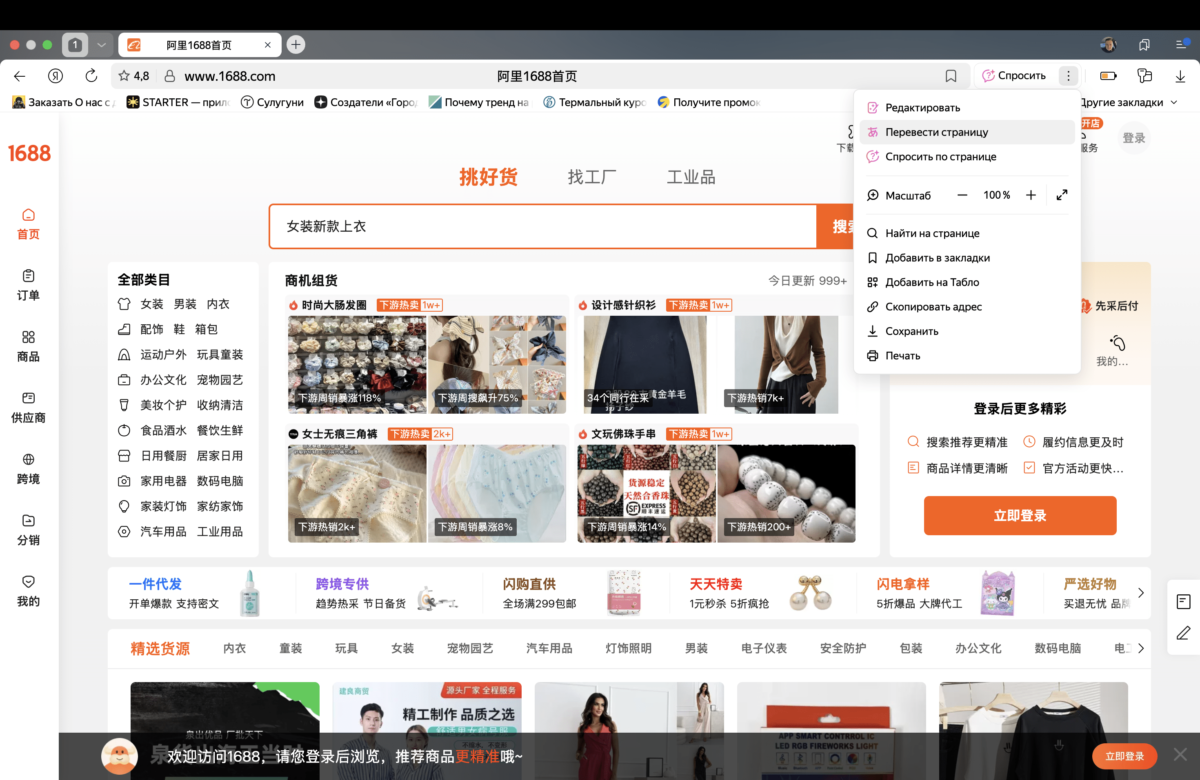Expand the Другие закладки bookmarks folder
This screenshot has width=1200, height=780.
coord(1129,102)
